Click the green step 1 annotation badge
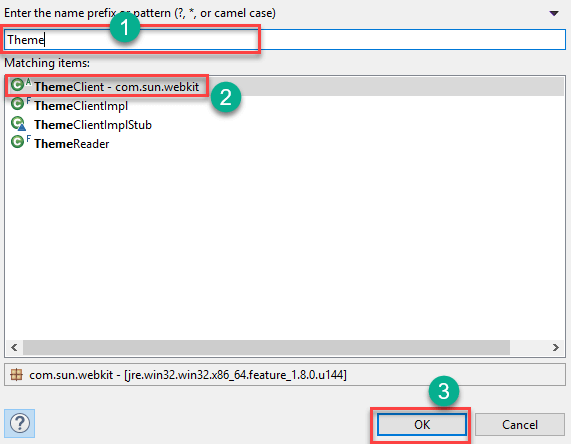571x444 pixels. [125, 27]
